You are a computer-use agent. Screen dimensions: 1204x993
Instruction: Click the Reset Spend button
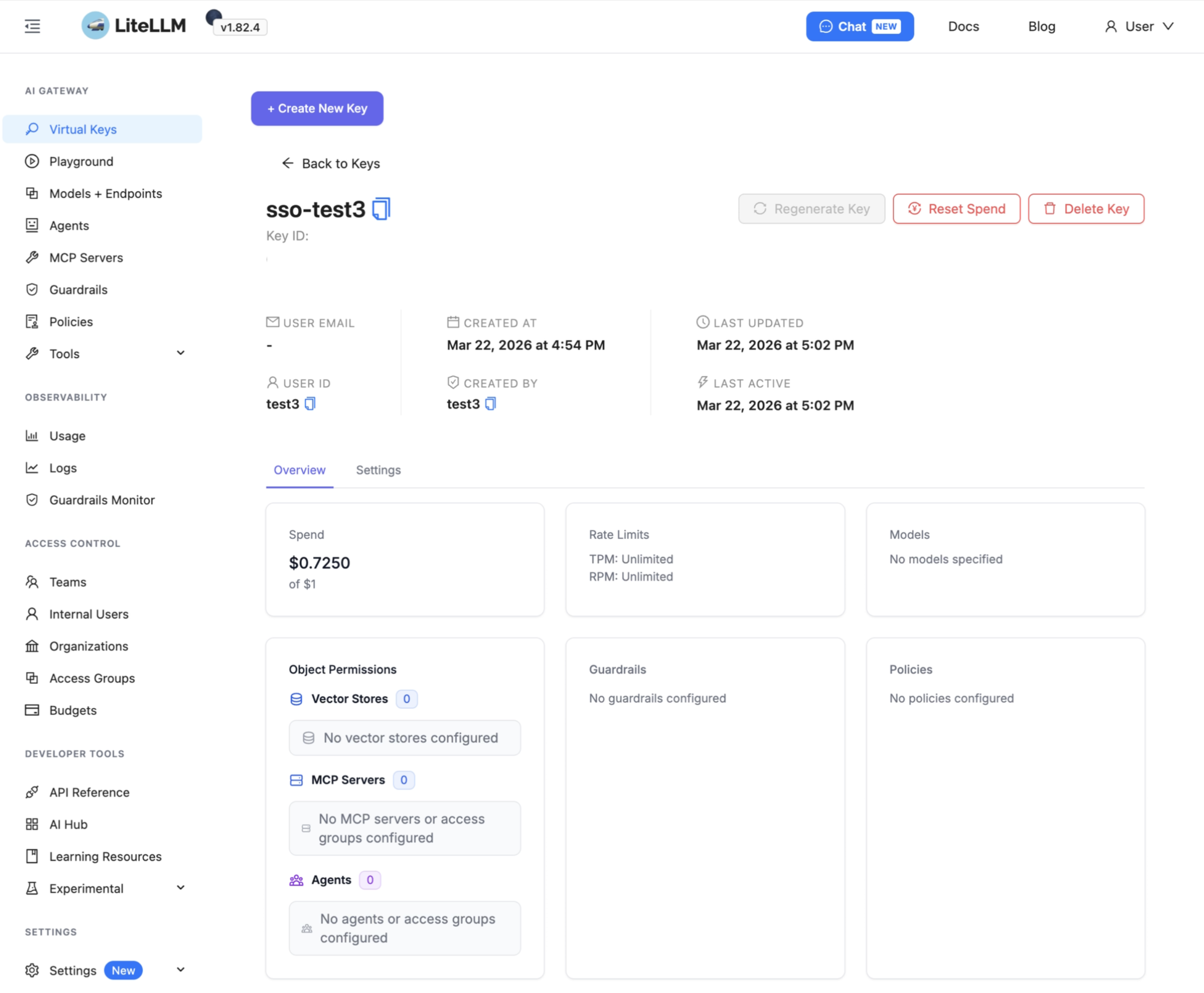pyautogui.click(x=956, y=209)
